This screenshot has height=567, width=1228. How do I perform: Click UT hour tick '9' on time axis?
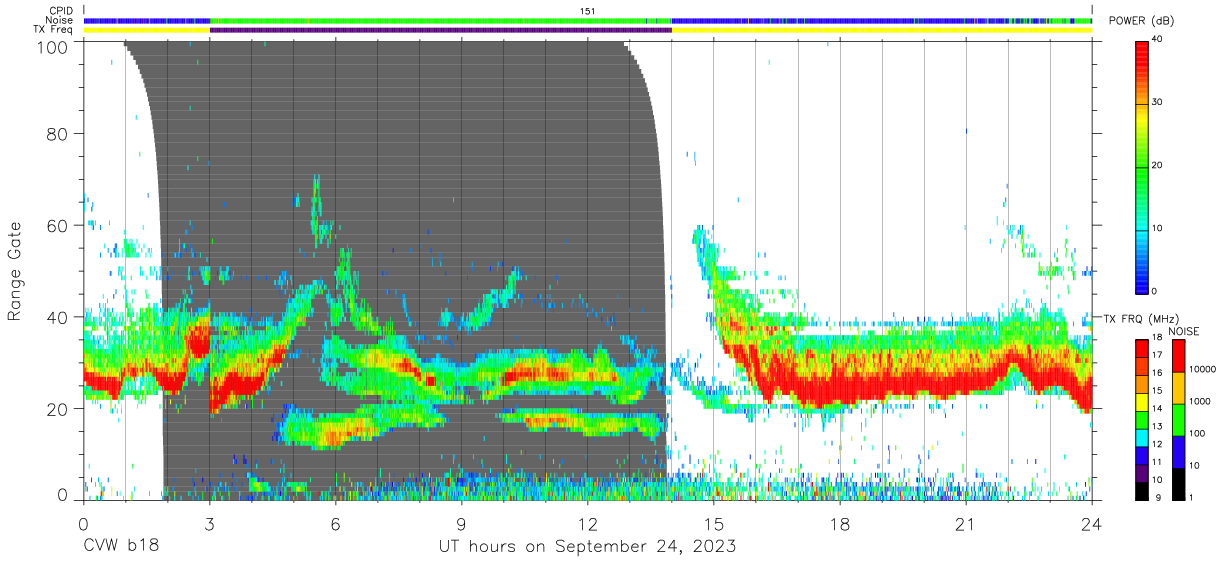click(461, 524)
